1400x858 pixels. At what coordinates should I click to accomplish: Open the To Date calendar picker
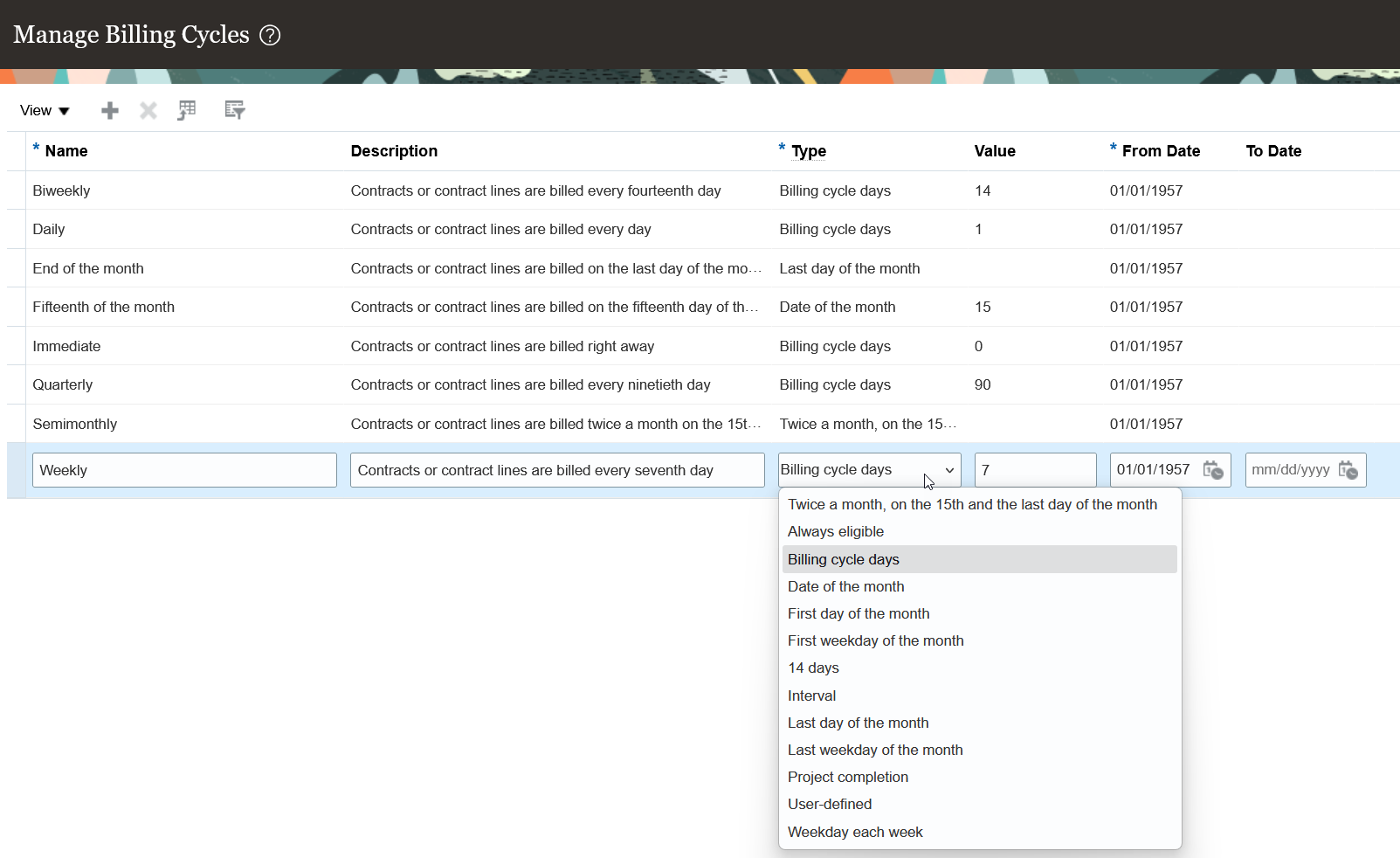click(1348, 470)
